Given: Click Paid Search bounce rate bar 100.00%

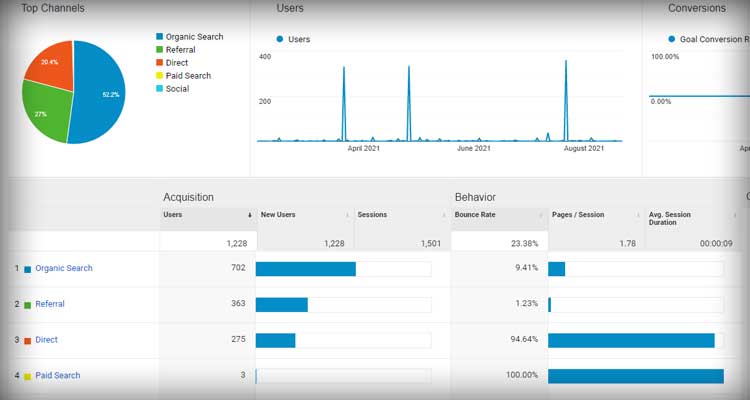Looking at the screenshot, I should click(636, 376).
